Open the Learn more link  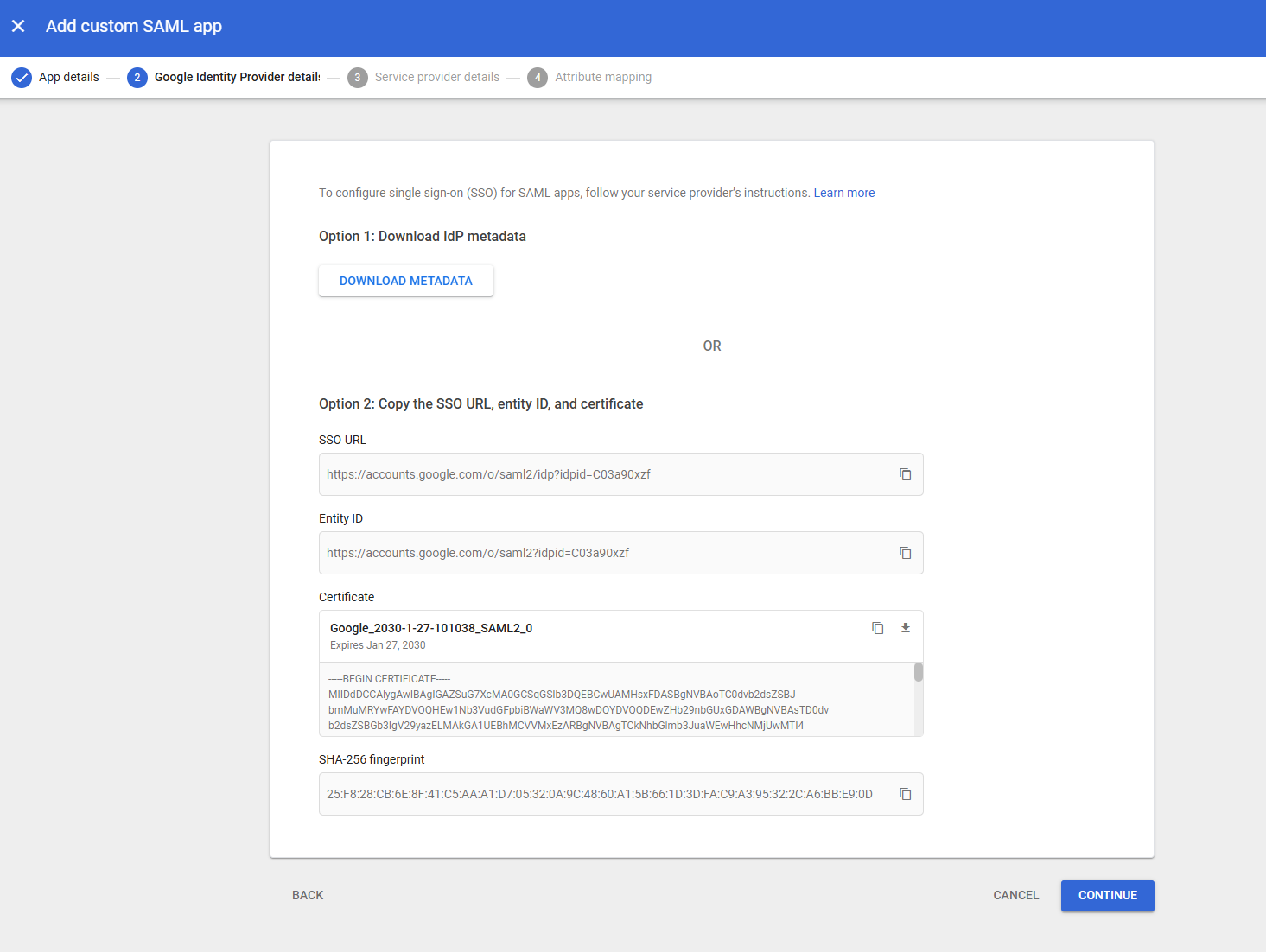tap(843, 193)
